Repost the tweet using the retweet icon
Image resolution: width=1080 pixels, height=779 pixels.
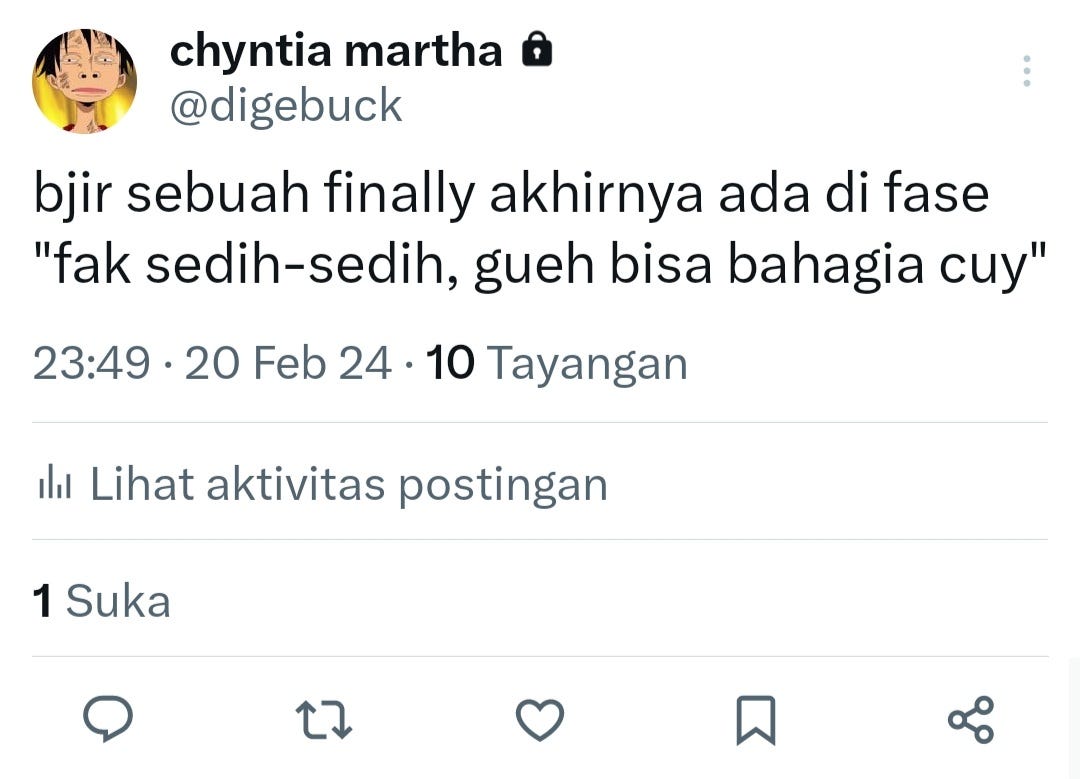pyautogui.click(x=325, y=716)
